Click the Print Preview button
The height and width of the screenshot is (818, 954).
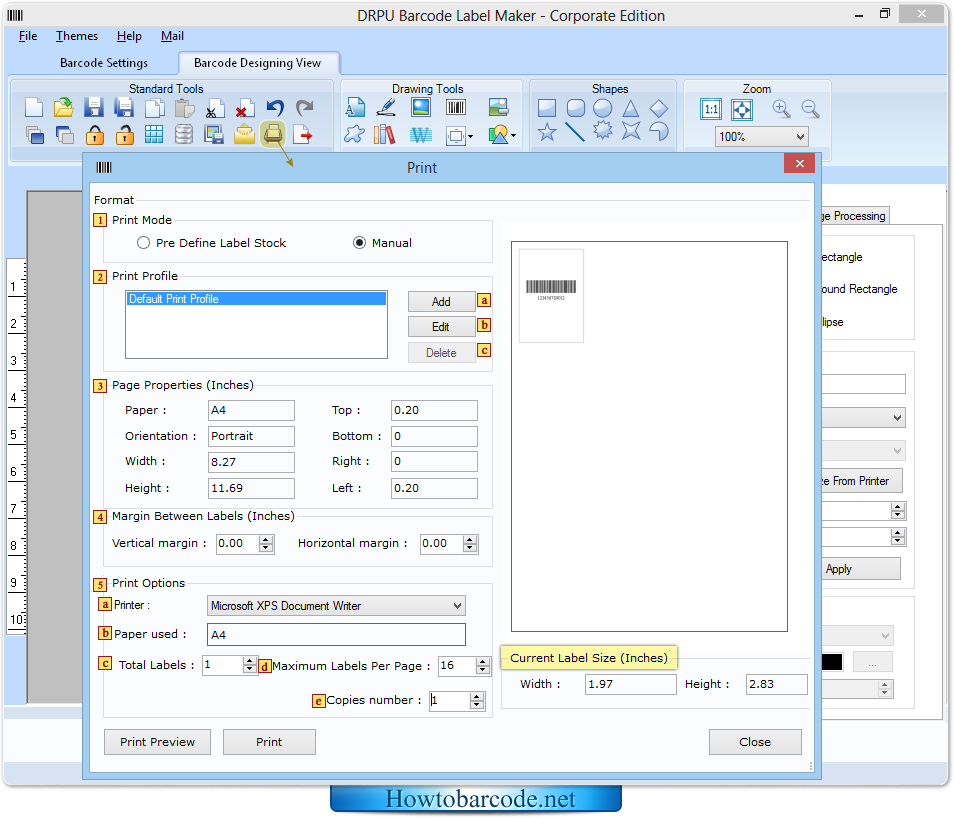pyautogui.click(x=157, y=742)
